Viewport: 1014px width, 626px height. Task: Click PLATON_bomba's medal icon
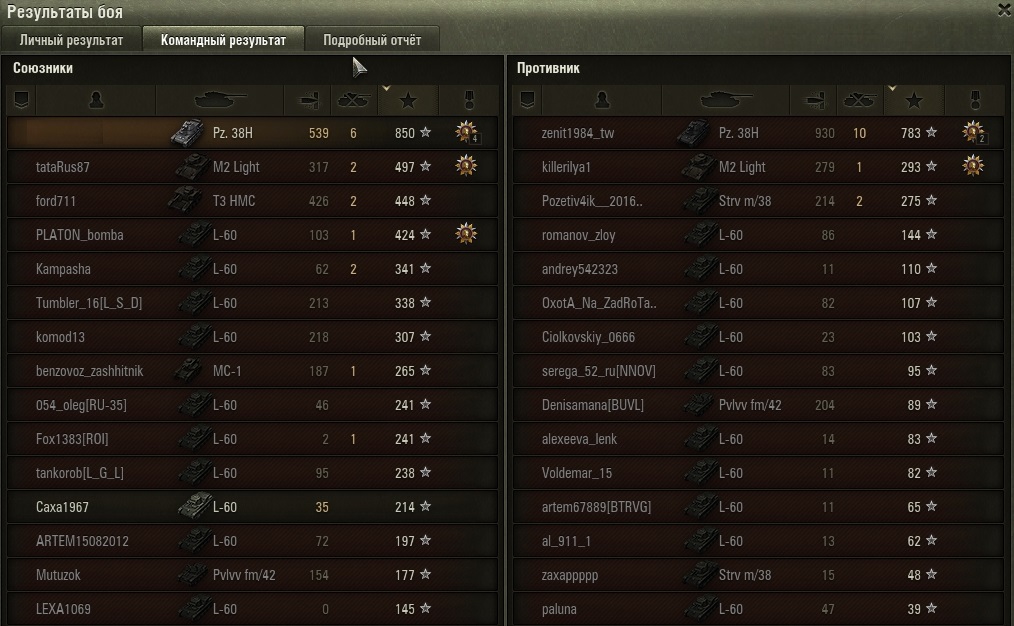point(466,233)
